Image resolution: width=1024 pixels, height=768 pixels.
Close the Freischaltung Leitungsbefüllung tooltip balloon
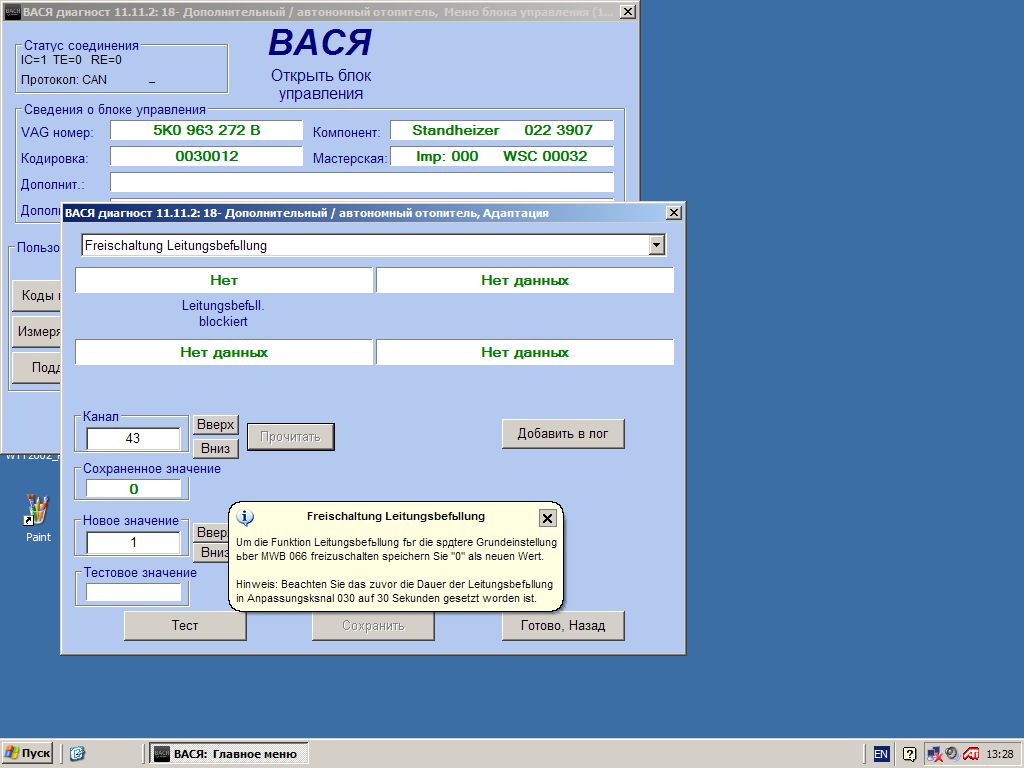tap(547, 518)
